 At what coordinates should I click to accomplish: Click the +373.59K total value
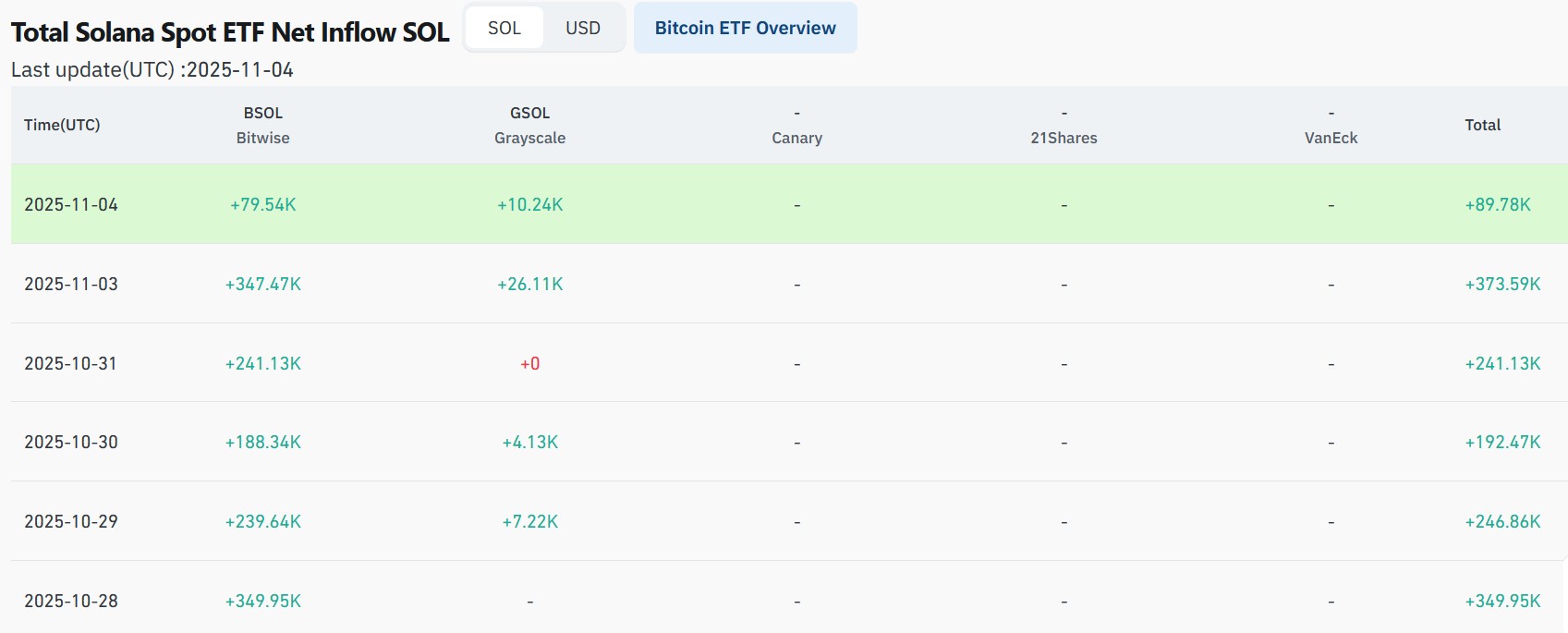pyautogui.click(x=1502, y=284)
